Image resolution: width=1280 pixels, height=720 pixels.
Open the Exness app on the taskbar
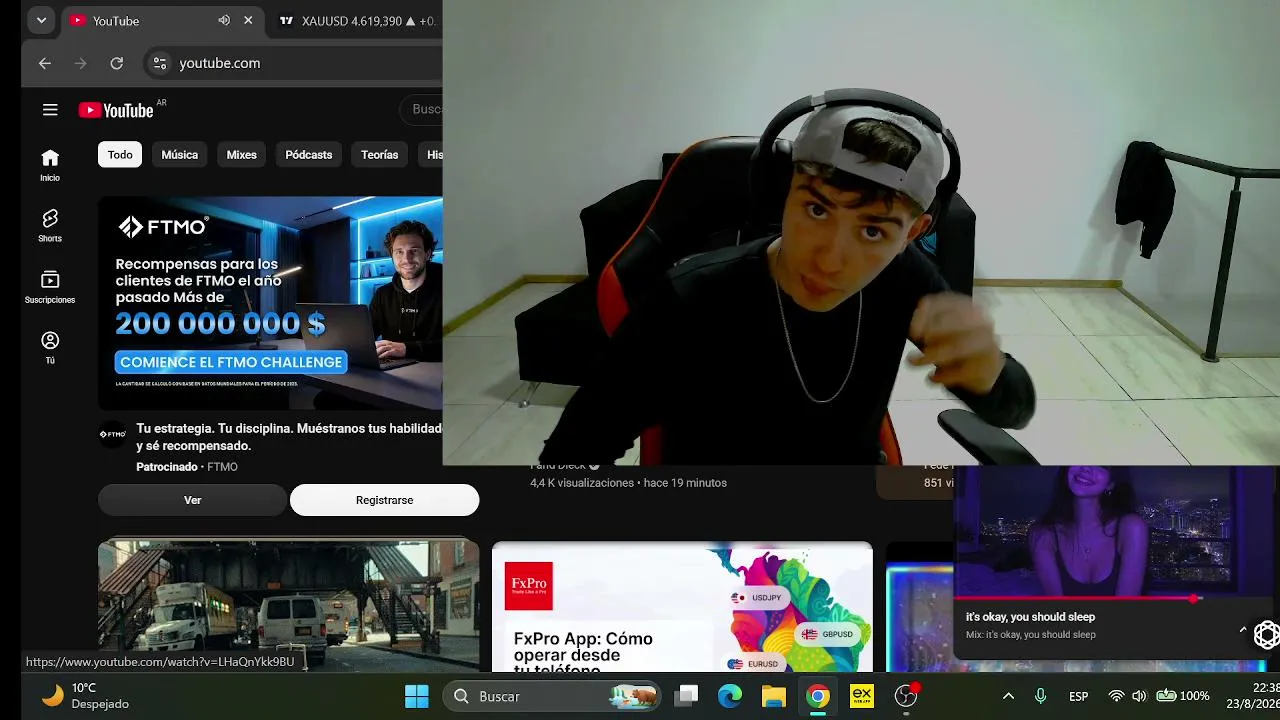click(862, 696)
